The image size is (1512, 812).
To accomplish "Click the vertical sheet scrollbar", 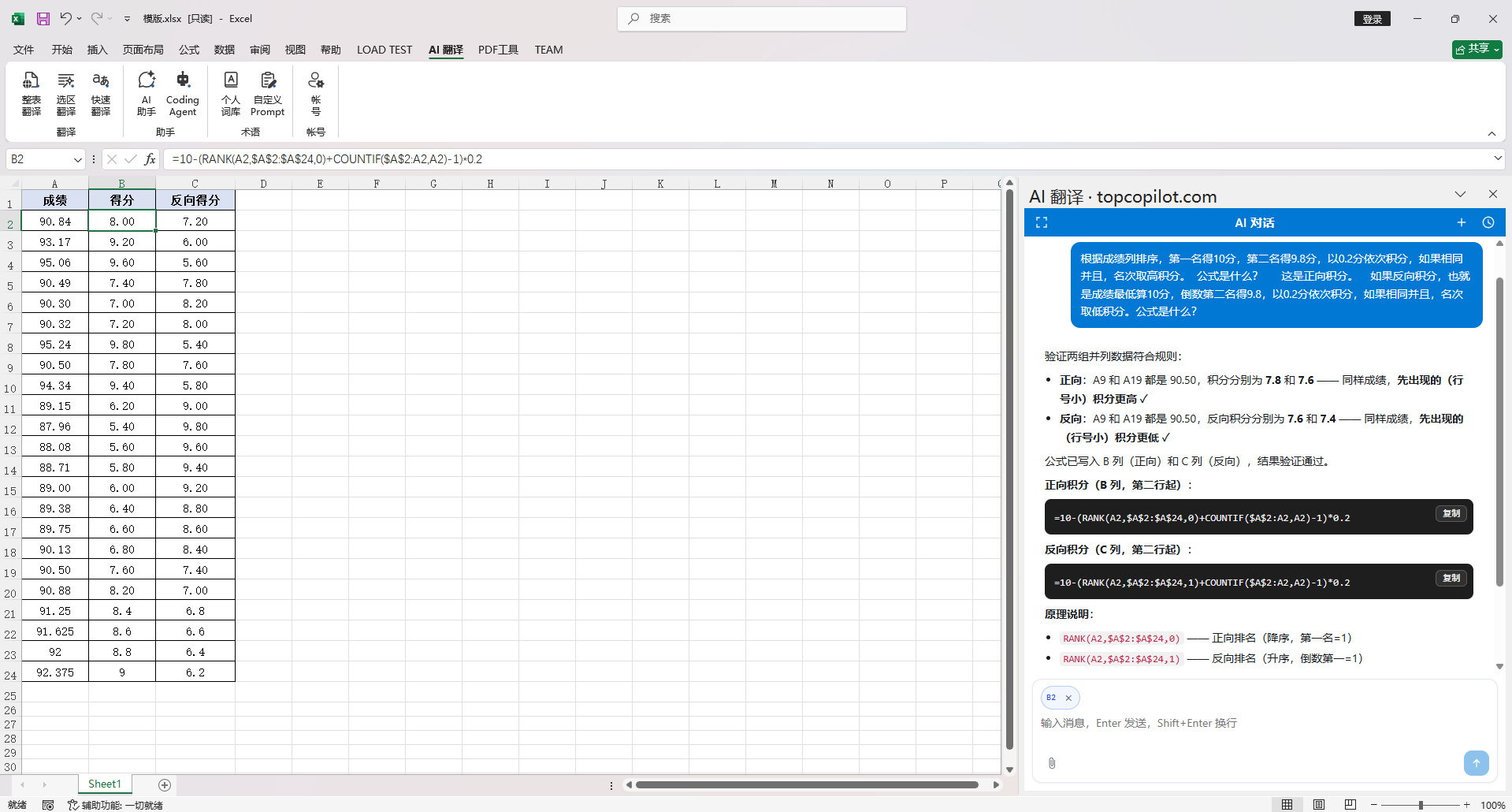I will pos(1009,469).
